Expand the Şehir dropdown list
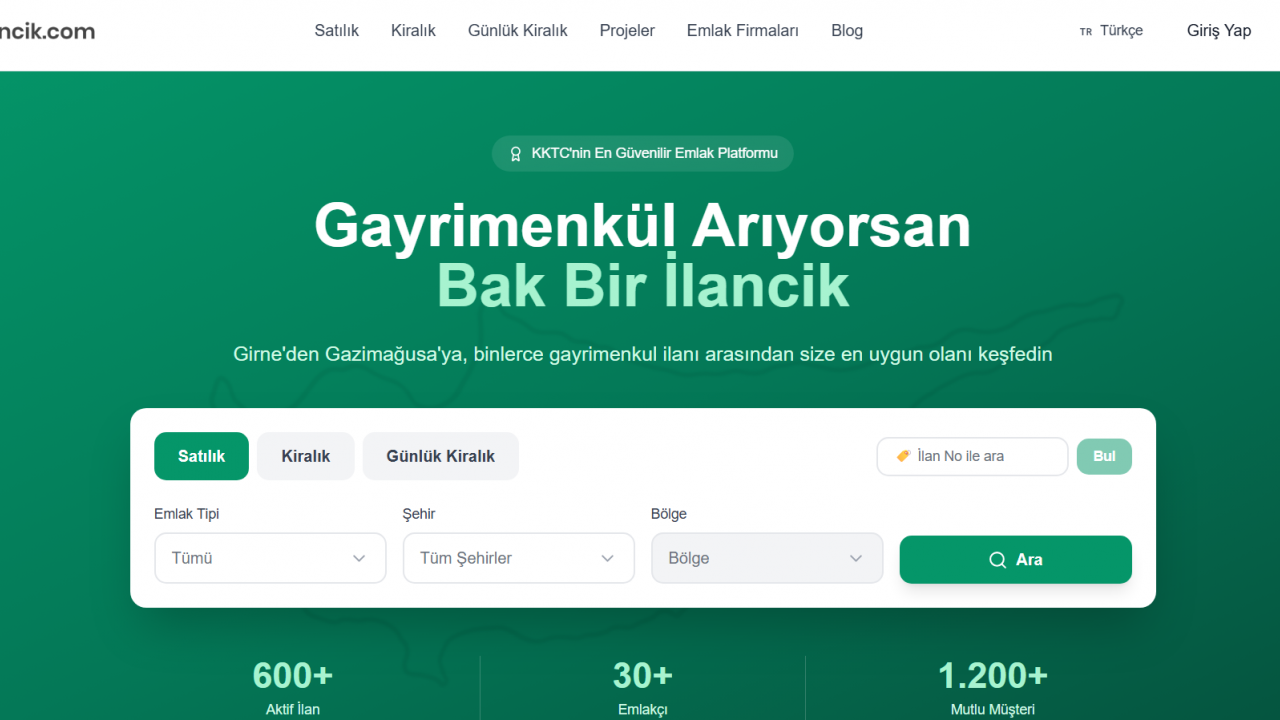This screenshot has height=720, width=1280. coord(518,558)
